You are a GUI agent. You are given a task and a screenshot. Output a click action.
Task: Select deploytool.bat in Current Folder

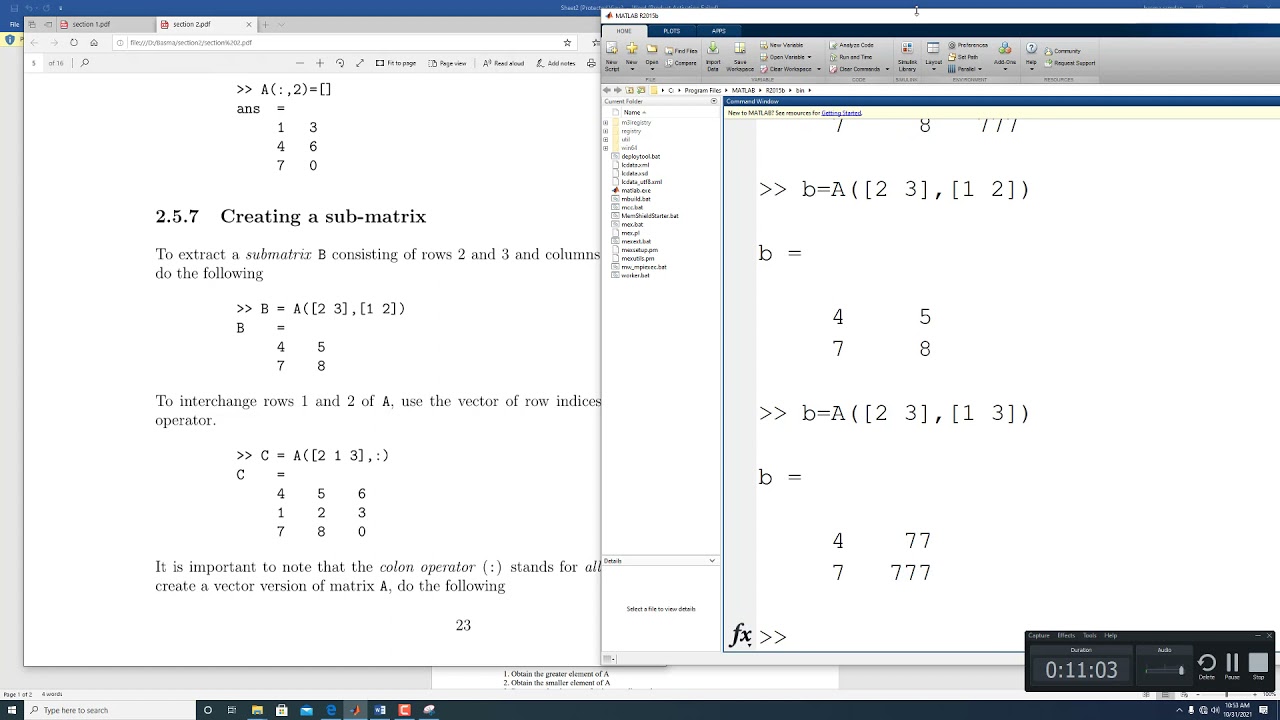pyautogui.click(x=640, y=156)
